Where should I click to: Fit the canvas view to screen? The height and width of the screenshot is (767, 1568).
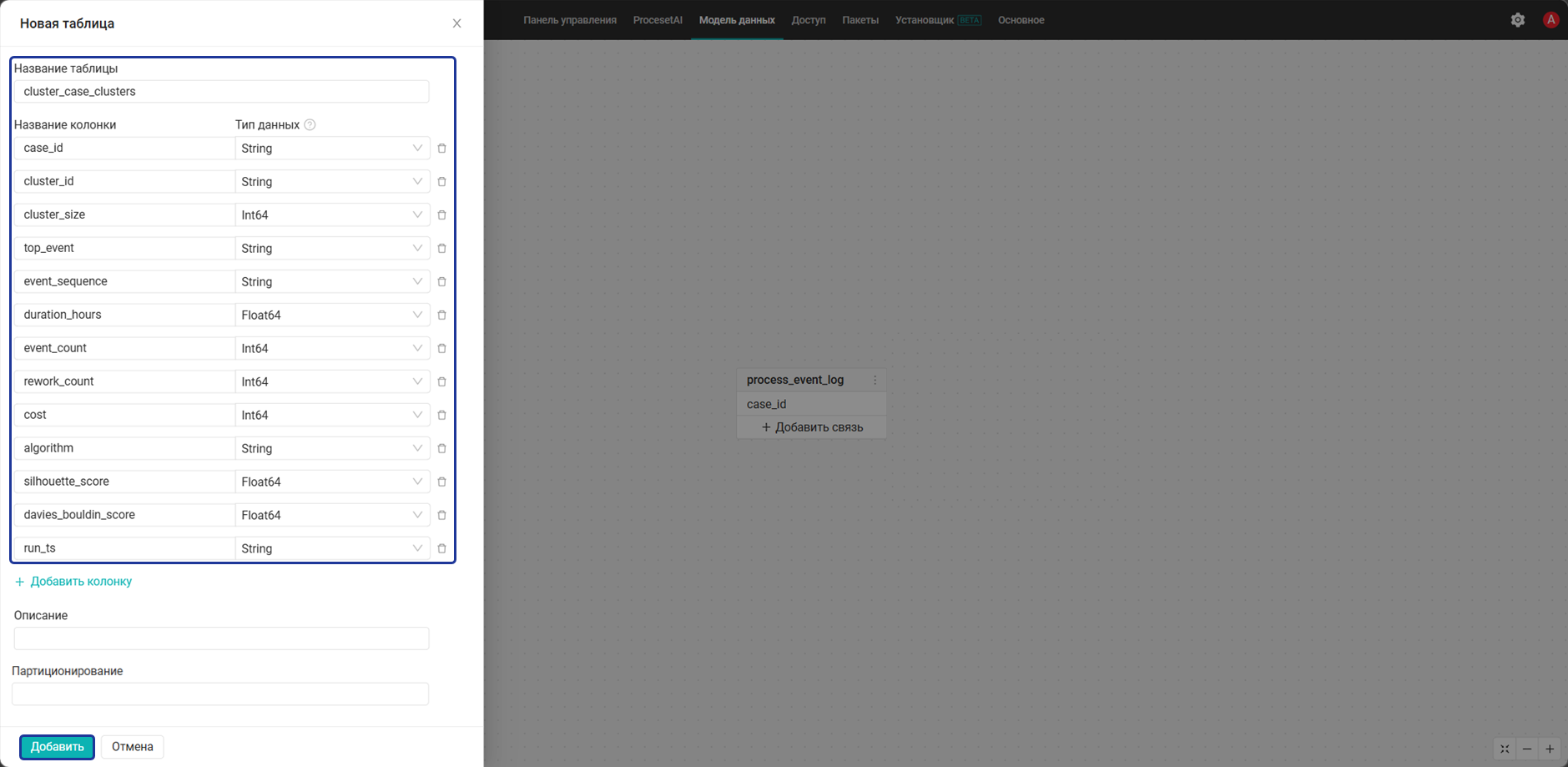click(x=1505, y=749)
